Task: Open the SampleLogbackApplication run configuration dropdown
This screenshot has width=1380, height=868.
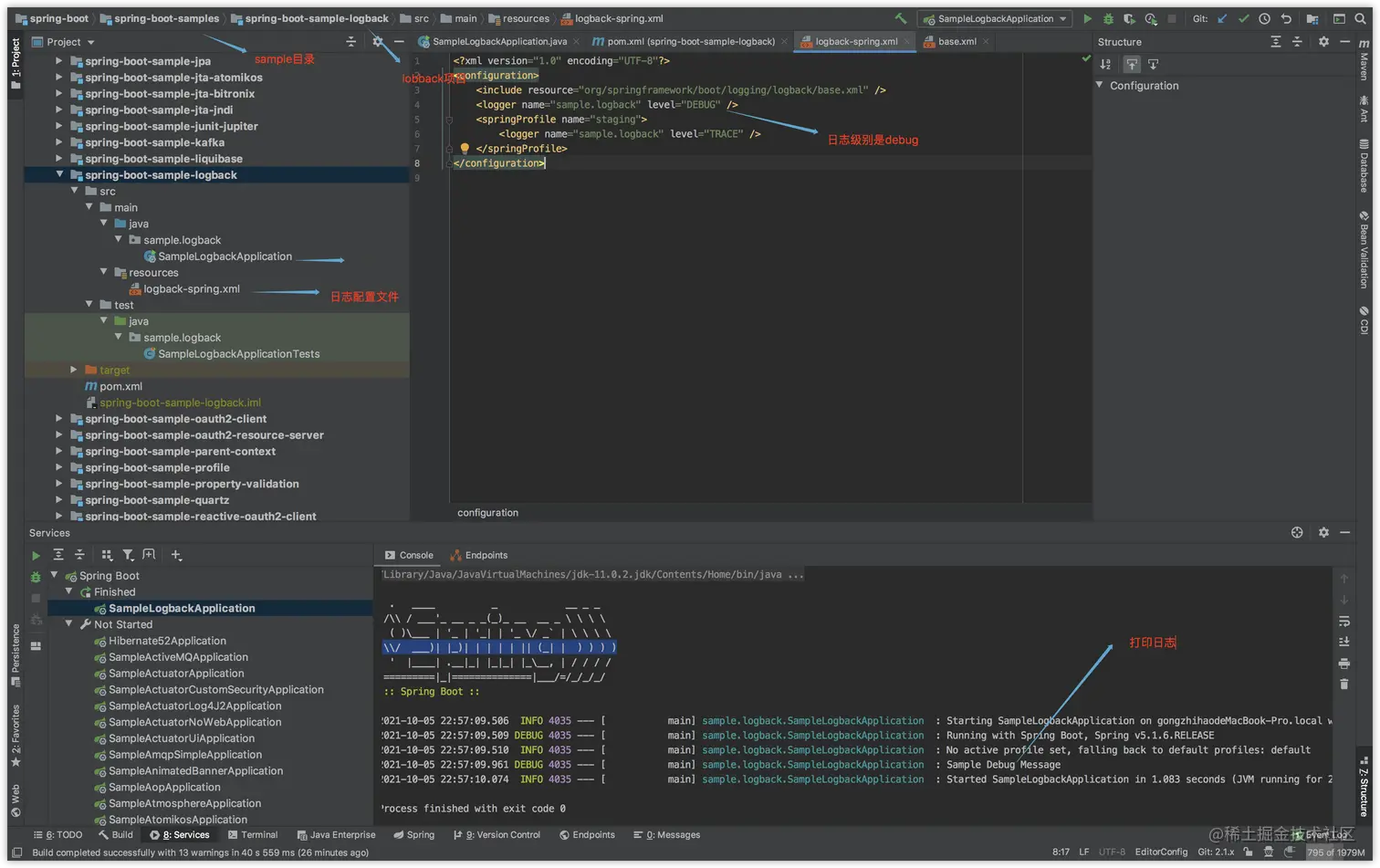Action: click(x=994, y=18)
